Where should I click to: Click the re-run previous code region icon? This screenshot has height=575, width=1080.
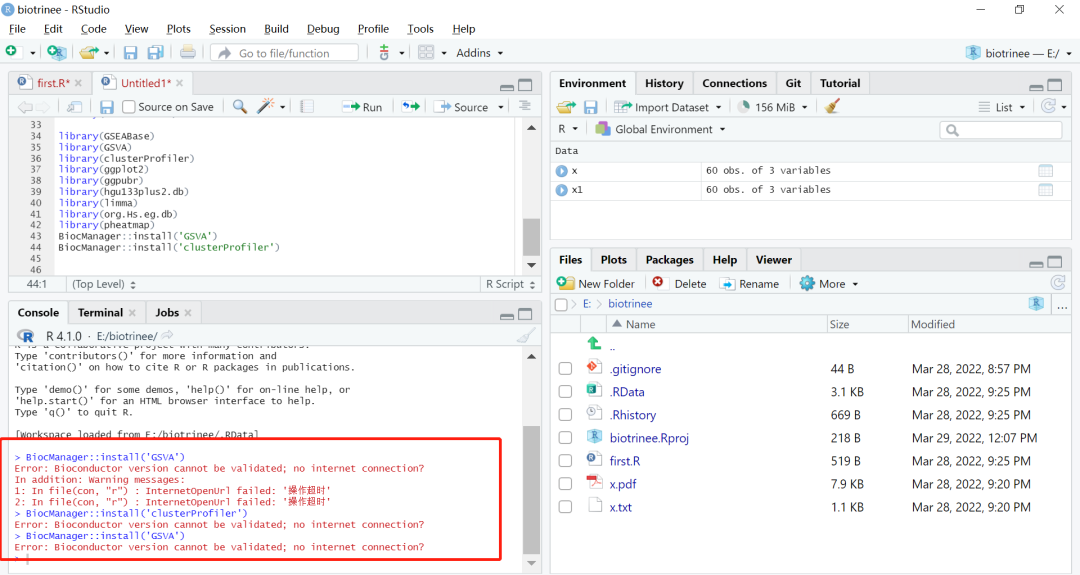(411, 107)
